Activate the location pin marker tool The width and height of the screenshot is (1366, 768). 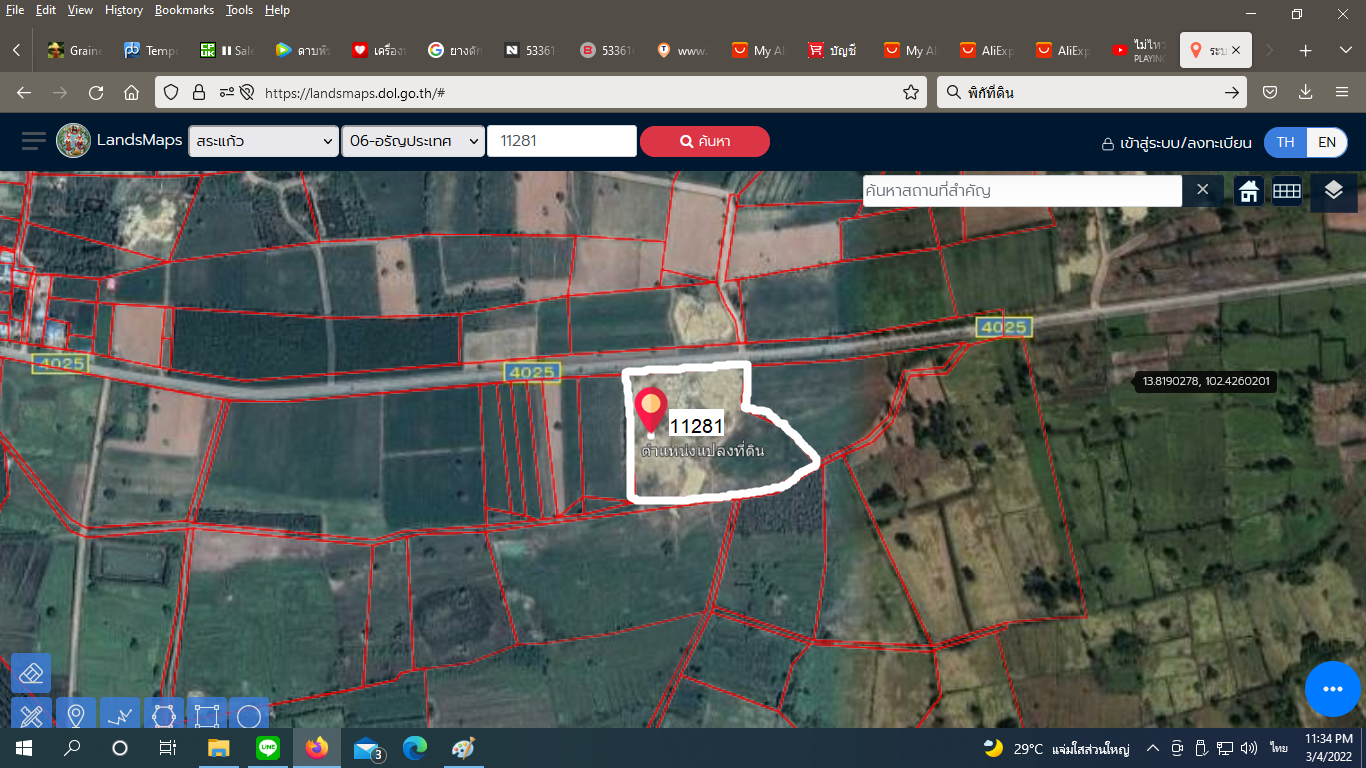tap(76, 715)
